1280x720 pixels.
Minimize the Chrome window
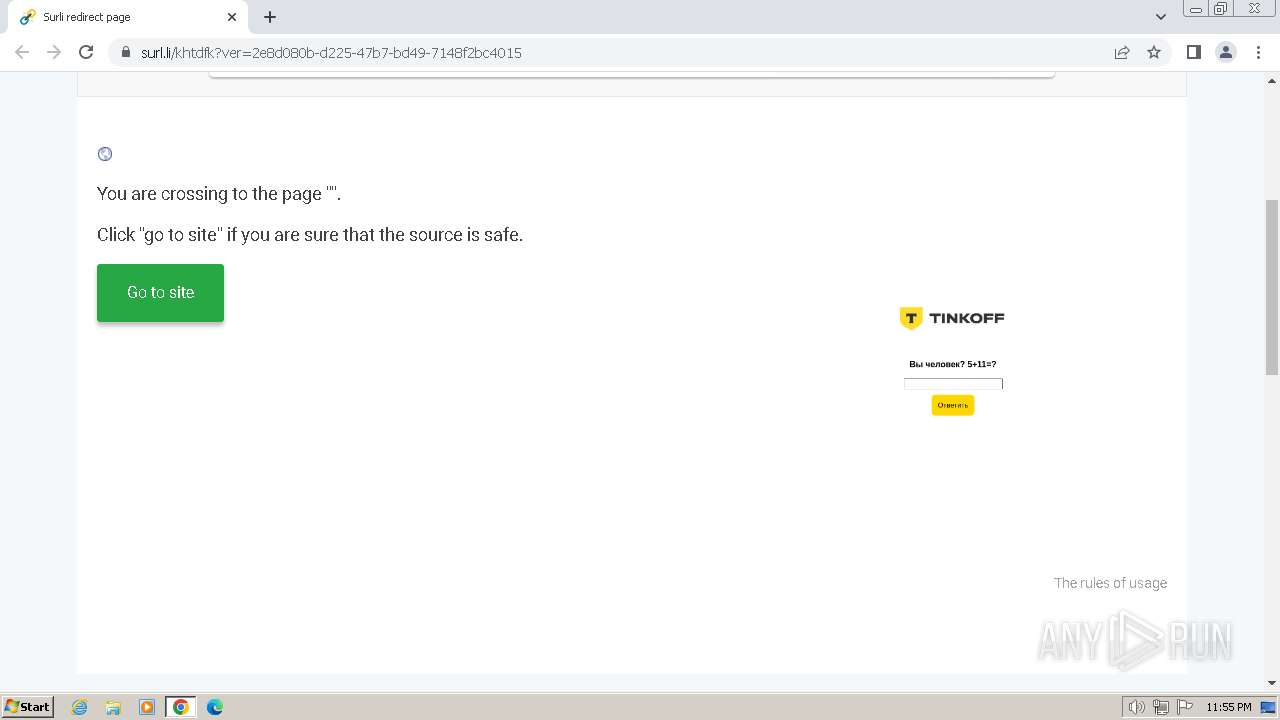(1196, 8)
